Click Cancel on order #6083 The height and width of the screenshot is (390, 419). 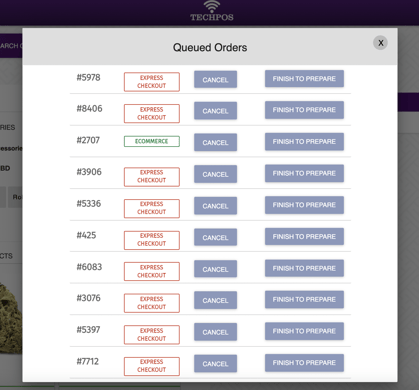(x=215, y=269)
